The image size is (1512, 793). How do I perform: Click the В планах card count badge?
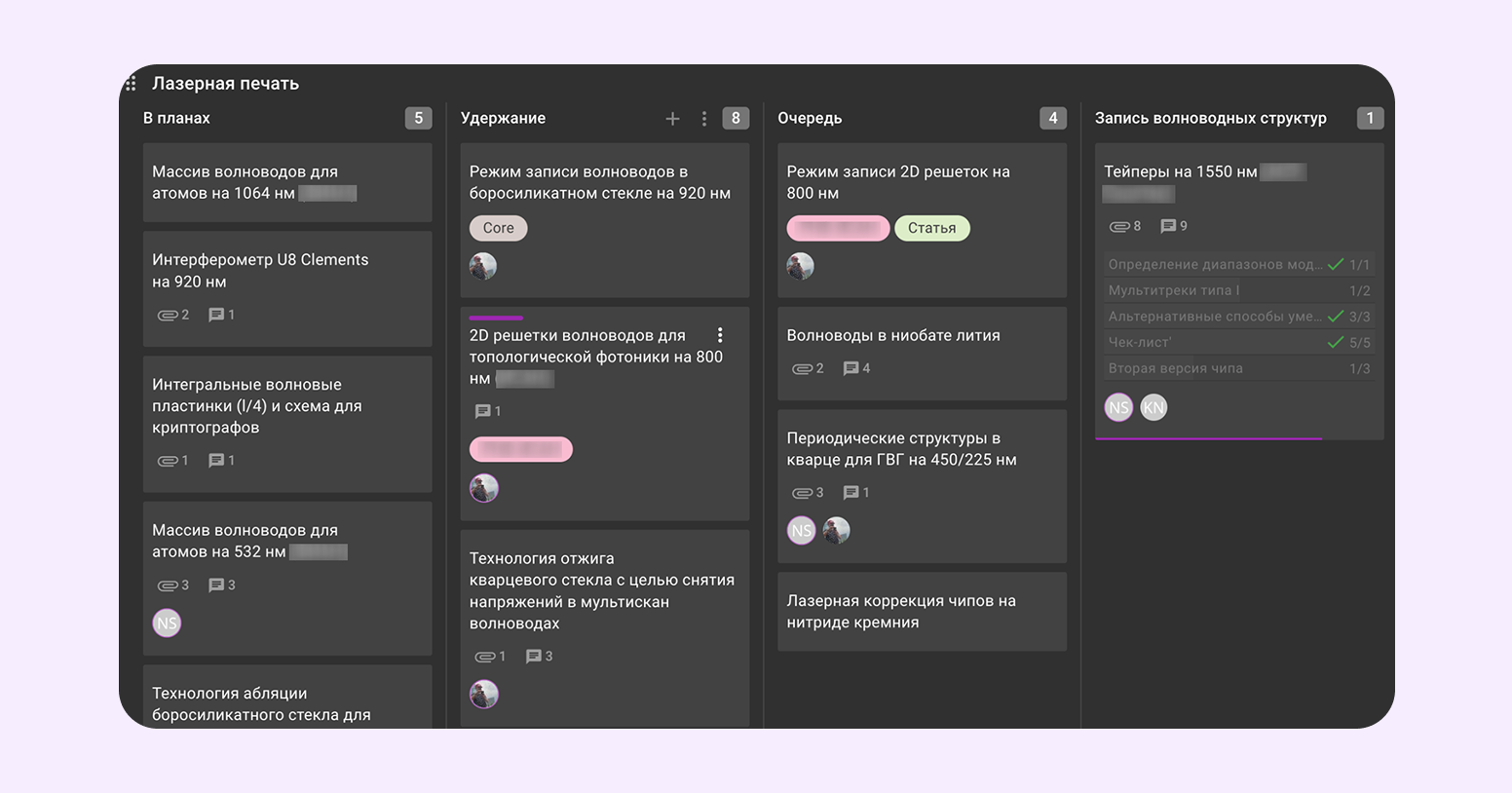pyautogui.click(x=418, y=118)
